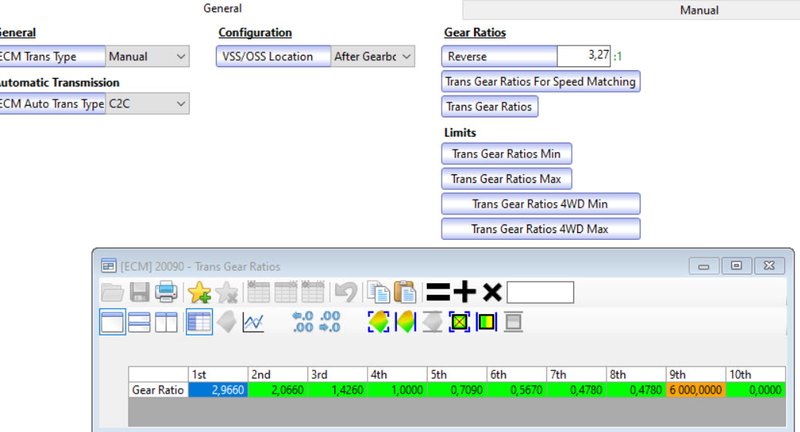The image size is (800, 432).
Task: Click the second greyed table grid icon
Action: (x=286, y=292)
